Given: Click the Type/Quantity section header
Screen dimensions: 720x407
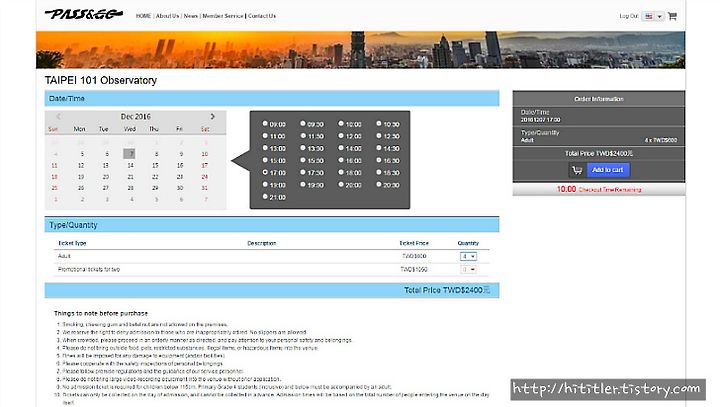Looking at the screenshot, I should 272,225.
